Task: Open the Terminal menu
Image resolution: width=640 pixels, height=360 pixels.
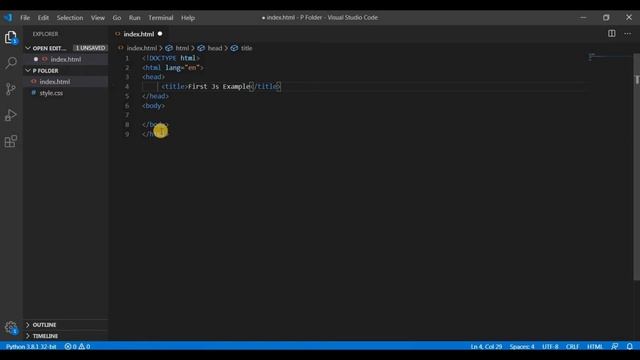Action: pos(160,18)
